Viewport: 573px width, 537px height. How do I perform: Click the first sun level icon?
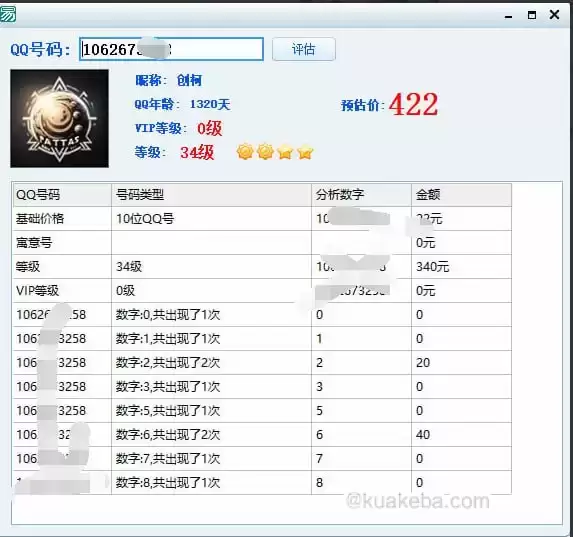[245, 151]
